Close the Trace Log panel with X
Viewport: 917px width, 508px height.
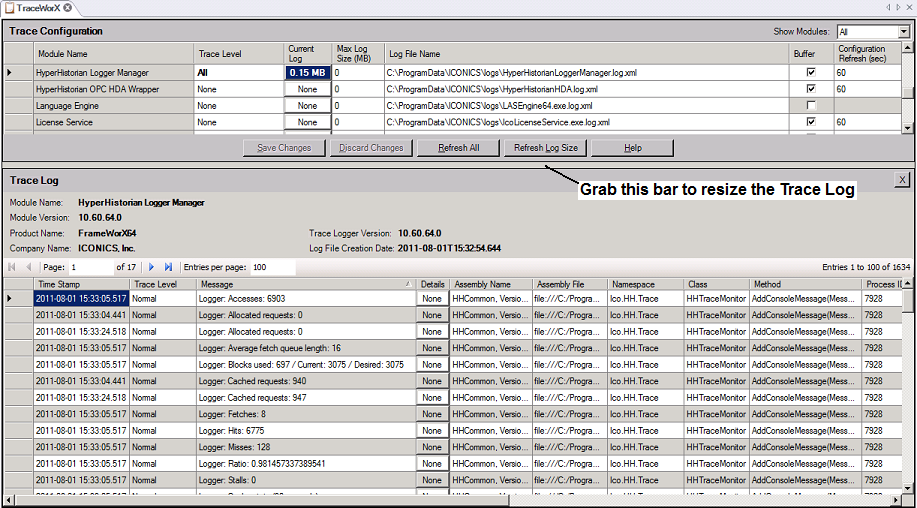tap(903, 179)
